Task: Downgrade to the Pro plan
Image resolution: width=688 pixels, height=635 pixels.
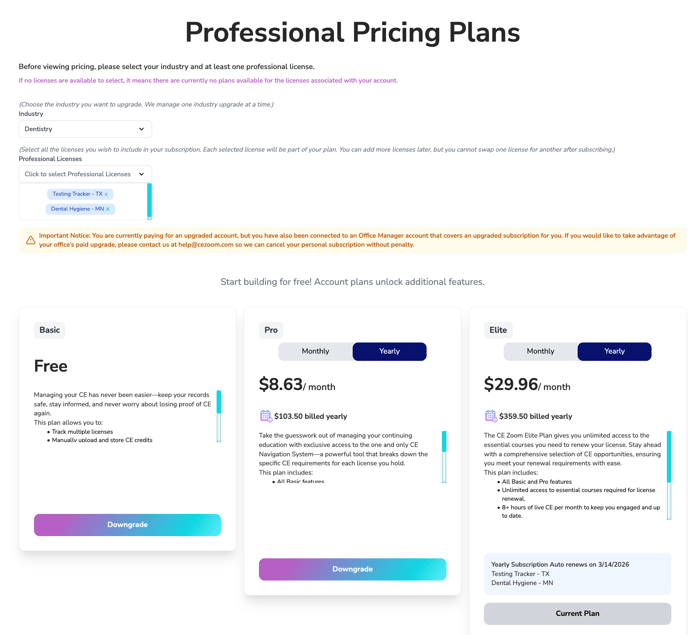Action: (x=352, y=569)
